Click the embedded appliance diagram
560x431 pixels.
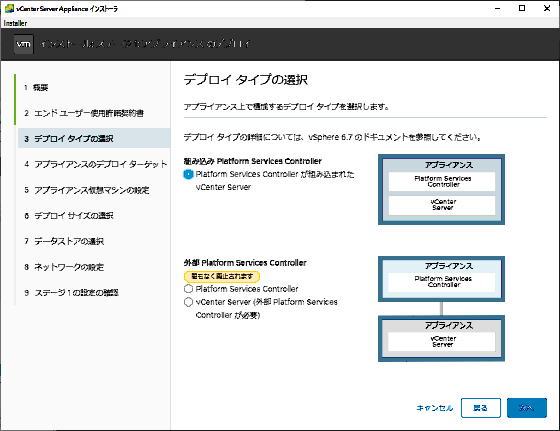(441, 190)
